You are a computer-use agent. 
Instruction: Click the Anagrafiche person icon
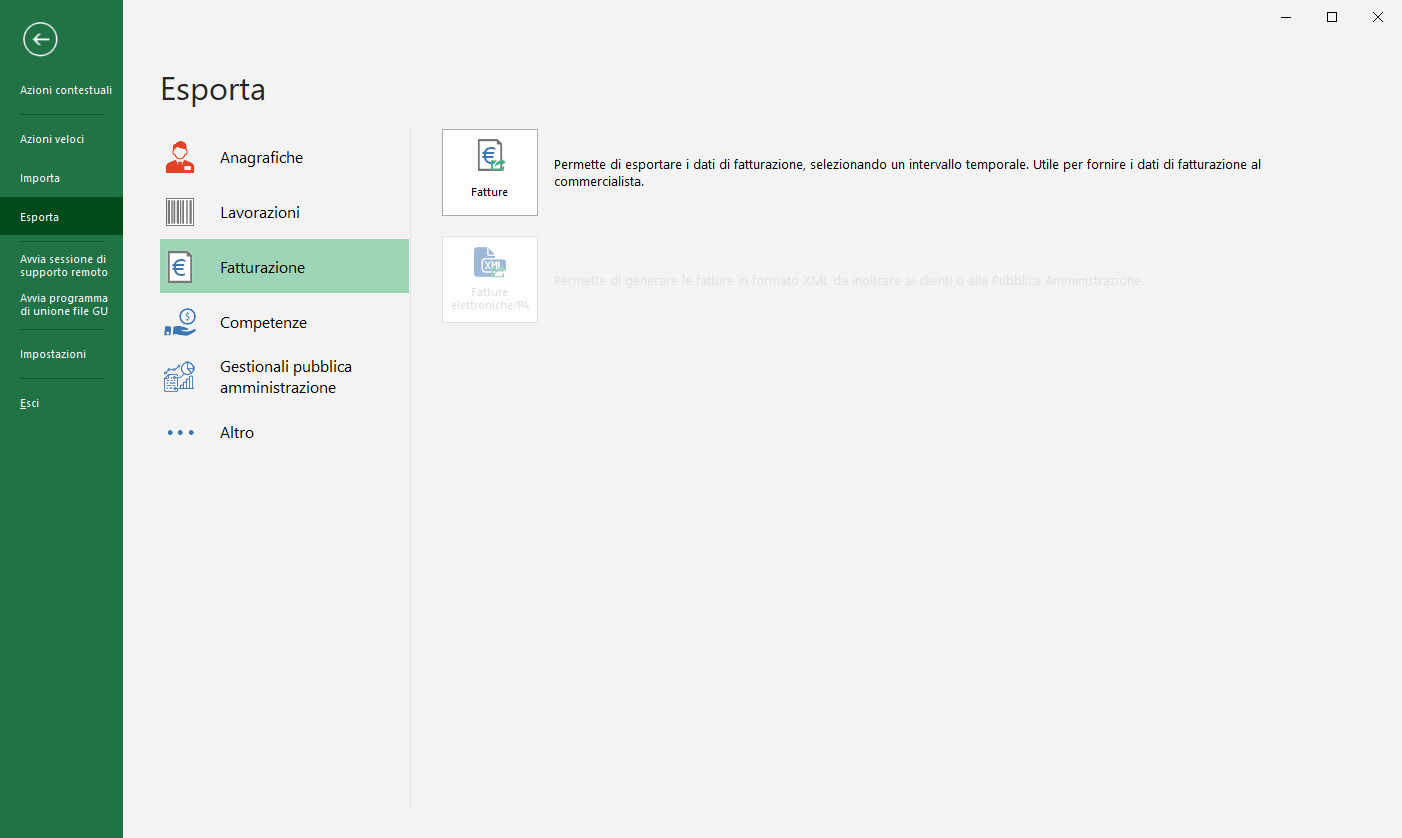[x=180, y=158]
